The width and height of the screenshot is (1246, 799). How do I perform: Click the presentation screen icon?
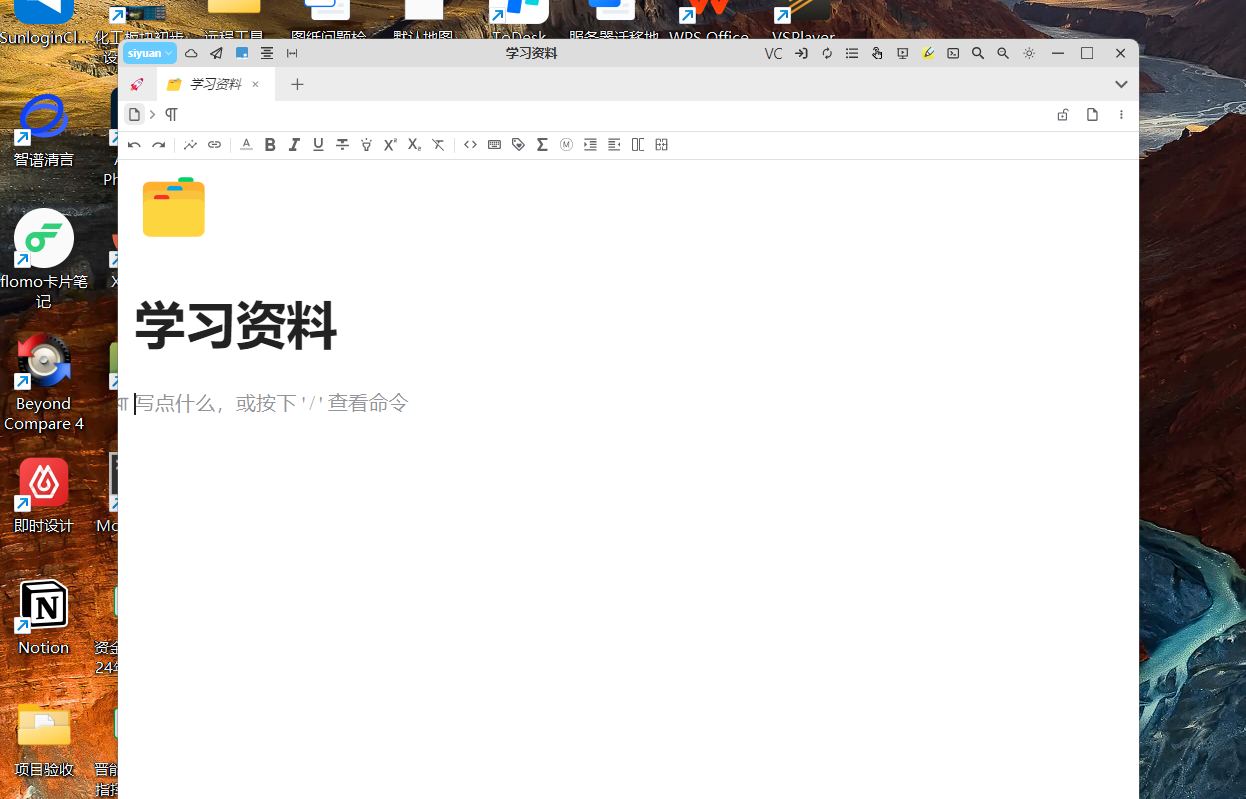902,54
